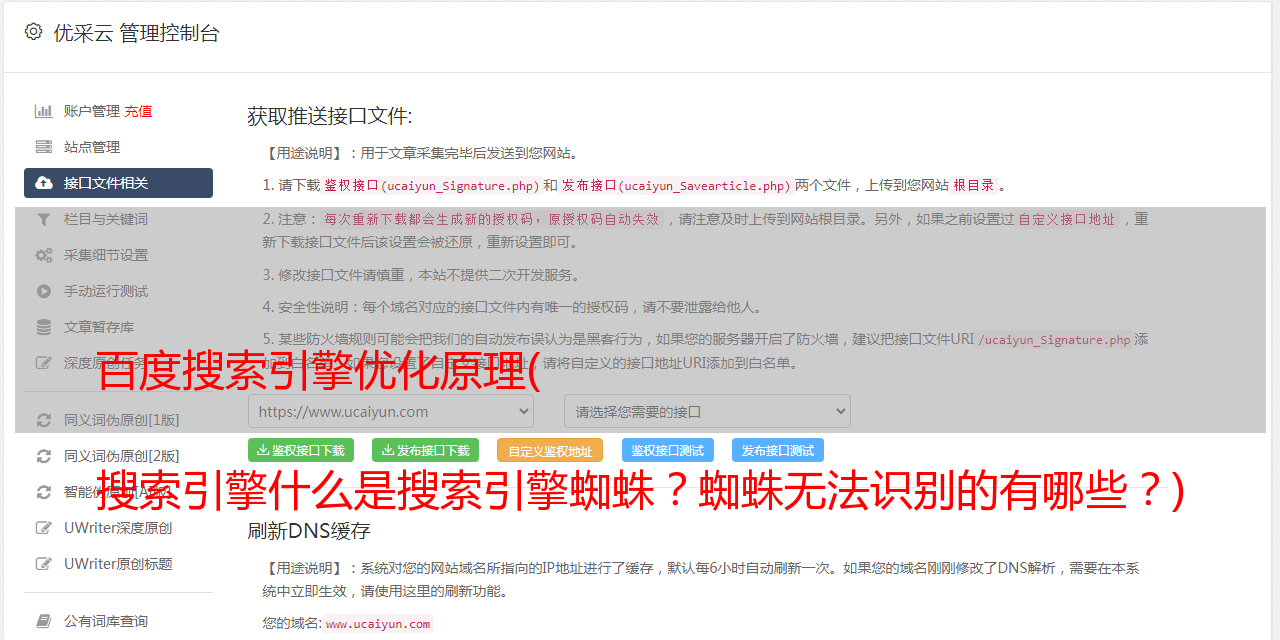Image resolution: width=1280 pixels, height=640 pixels.
Task: Click the edit icon for UWriter深度原创
Action: click(44, 528)
